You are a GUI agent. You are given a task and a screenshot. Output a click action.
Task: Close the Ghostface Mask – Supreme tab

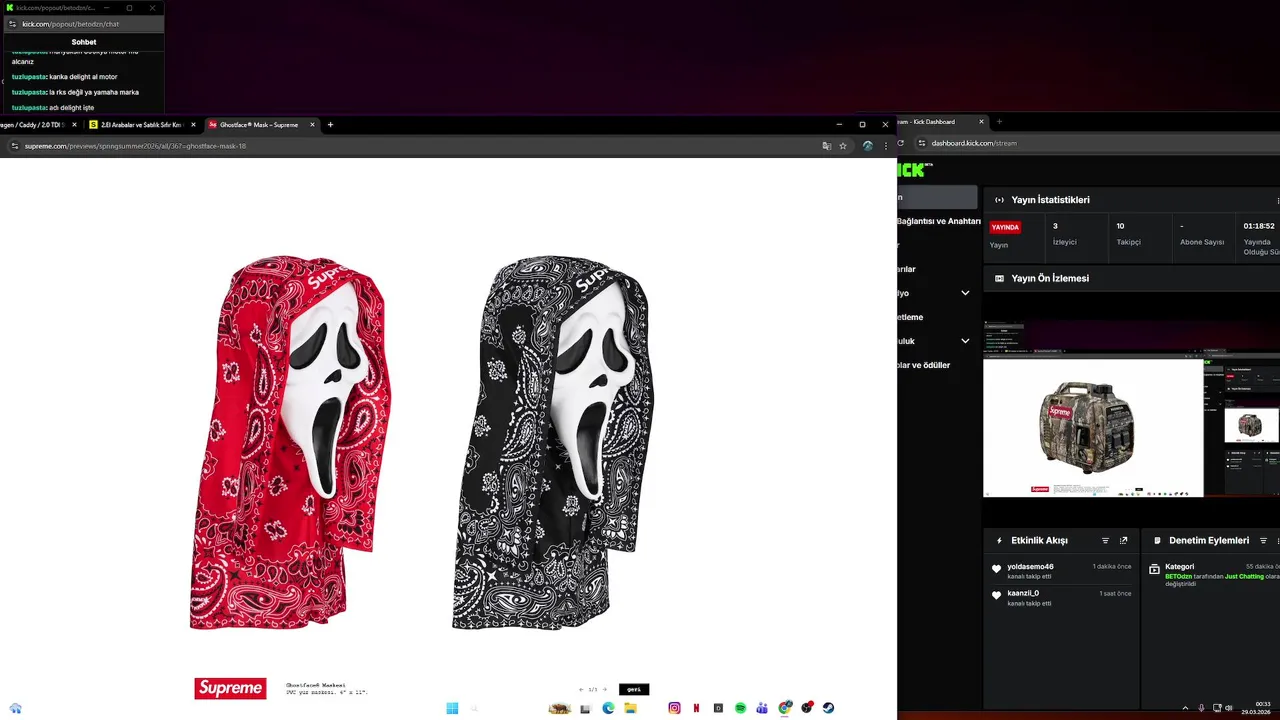tap(312, 125)
